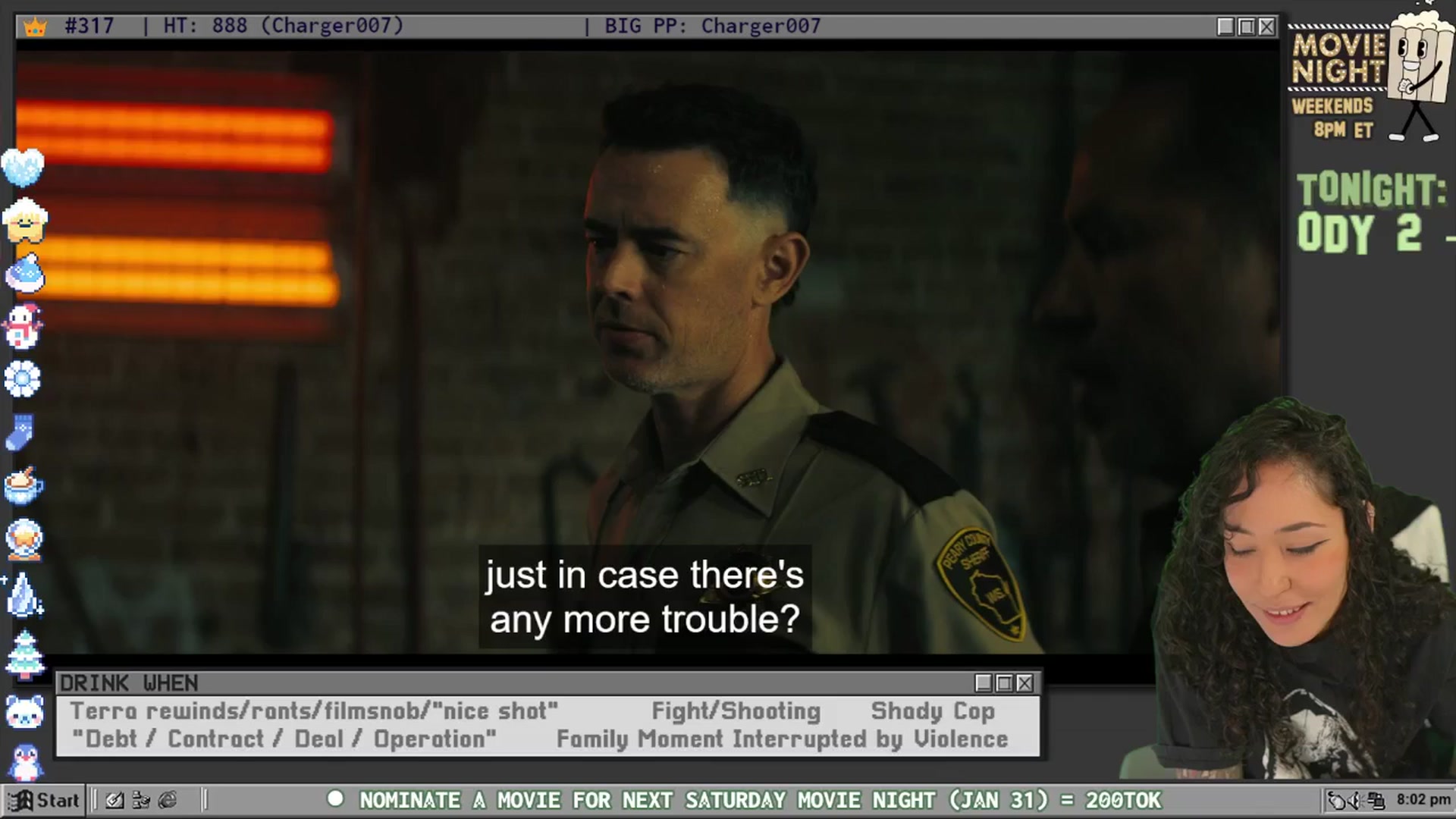Click the crown icon in the title bar
The height and width of the screenshot is (819, 1456).
[x=35, y=27]
